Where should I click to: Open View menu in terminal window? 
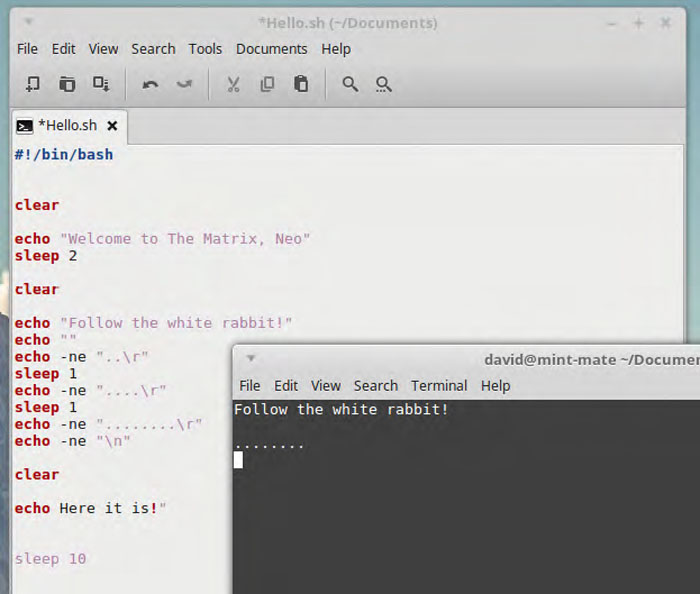[x=326, y=386]
